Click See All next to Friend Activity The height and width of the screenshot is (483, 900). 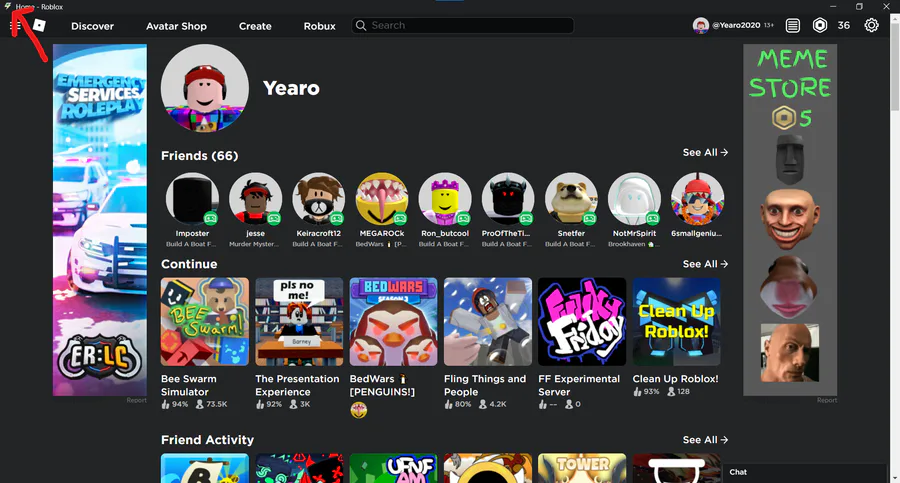[x=705, y=439]
